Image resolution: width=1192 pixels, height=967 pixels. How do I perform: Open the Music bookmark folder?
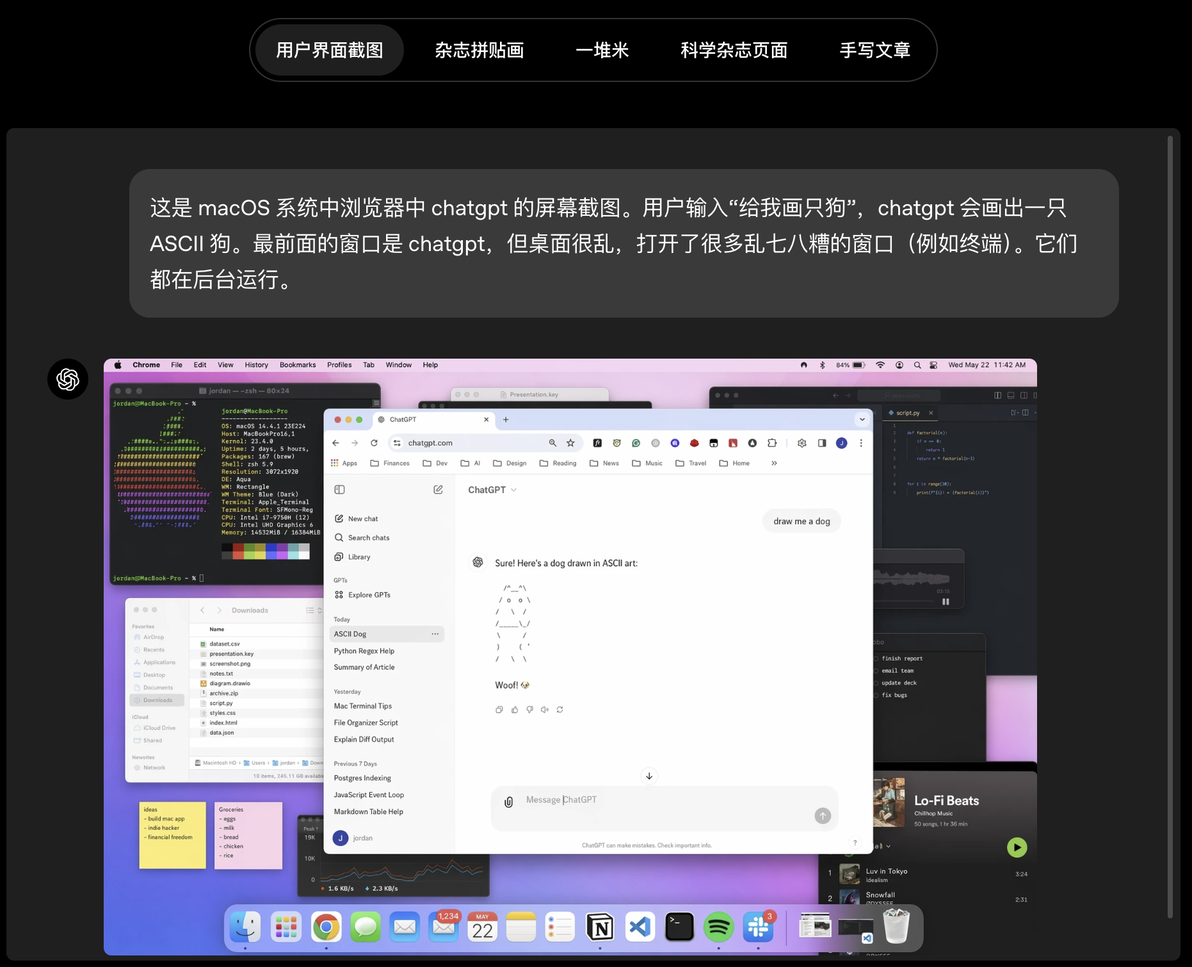(647, 463)
